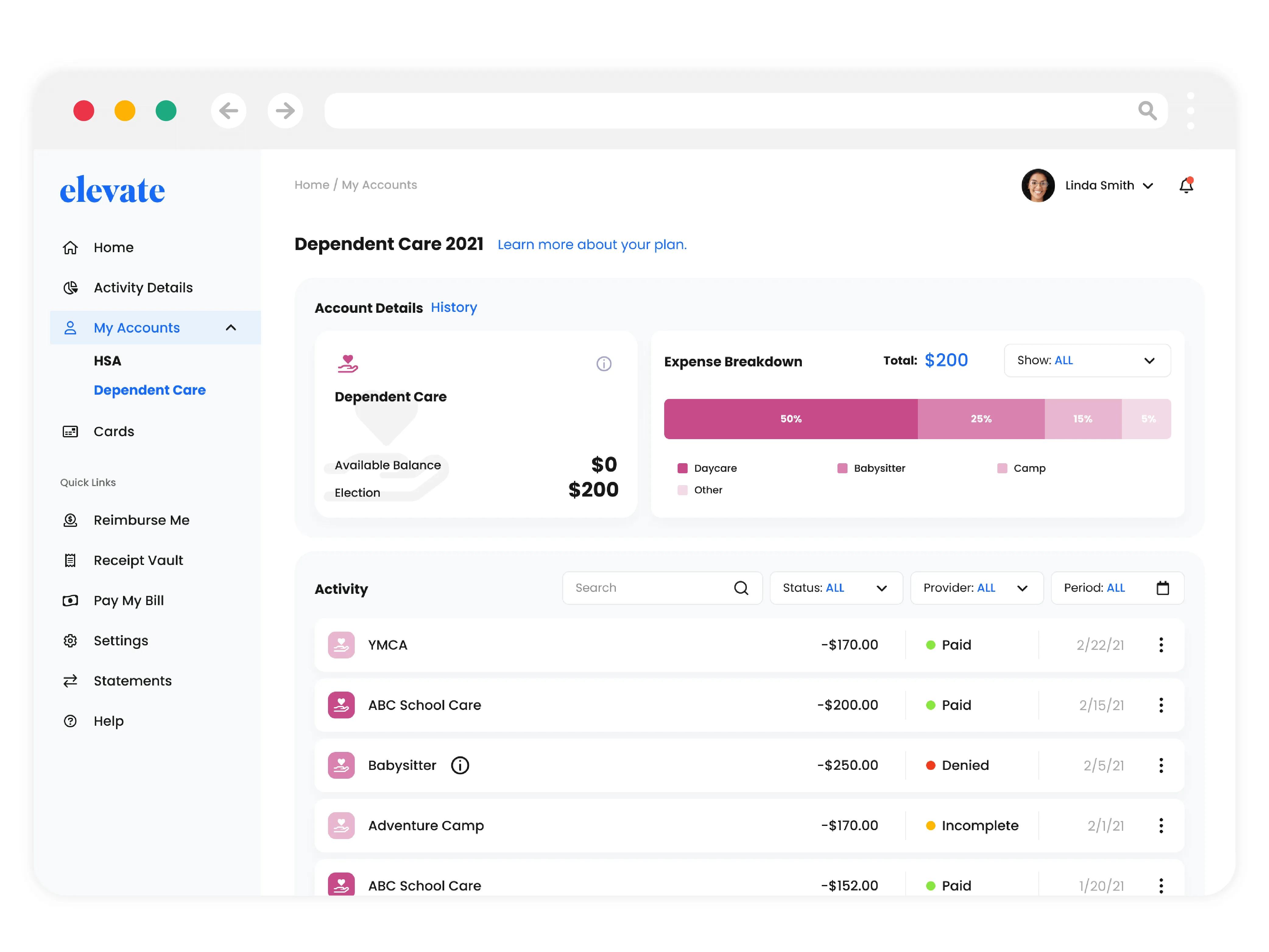The image size is (1269, 952).
Task: Click the Account Details heading tab
Action: pyautogui.click(x=369, y=308)
